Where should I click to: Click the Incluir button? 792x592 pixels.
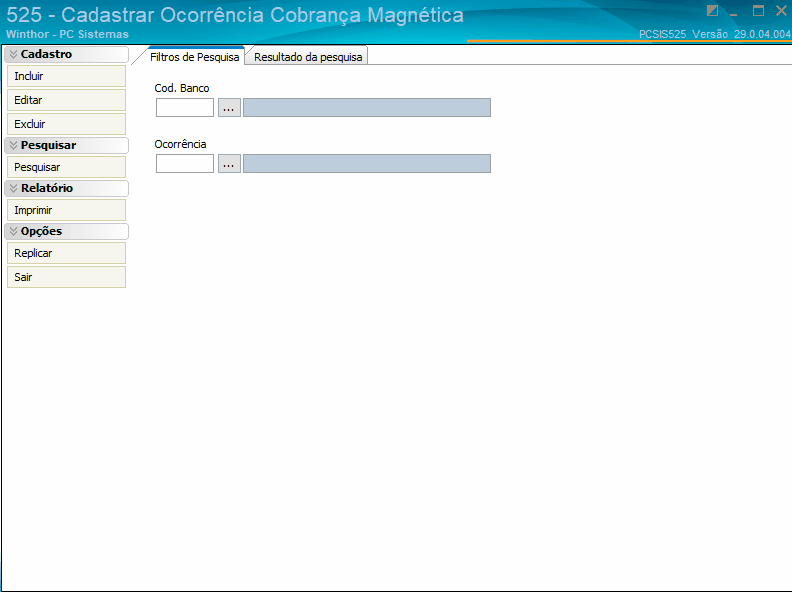tap(66, 76)
